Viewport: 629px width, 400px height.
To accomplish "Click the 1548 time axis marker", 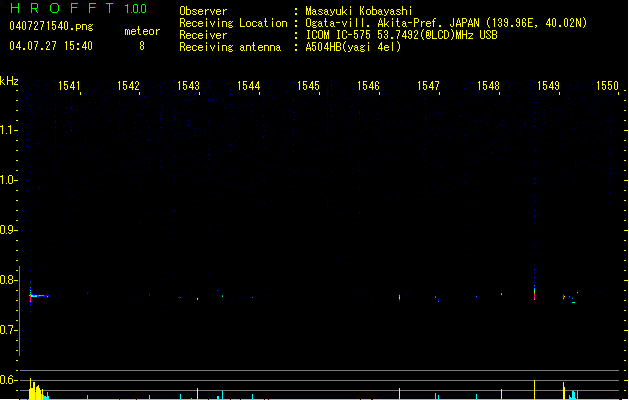I will pos(488,86).
